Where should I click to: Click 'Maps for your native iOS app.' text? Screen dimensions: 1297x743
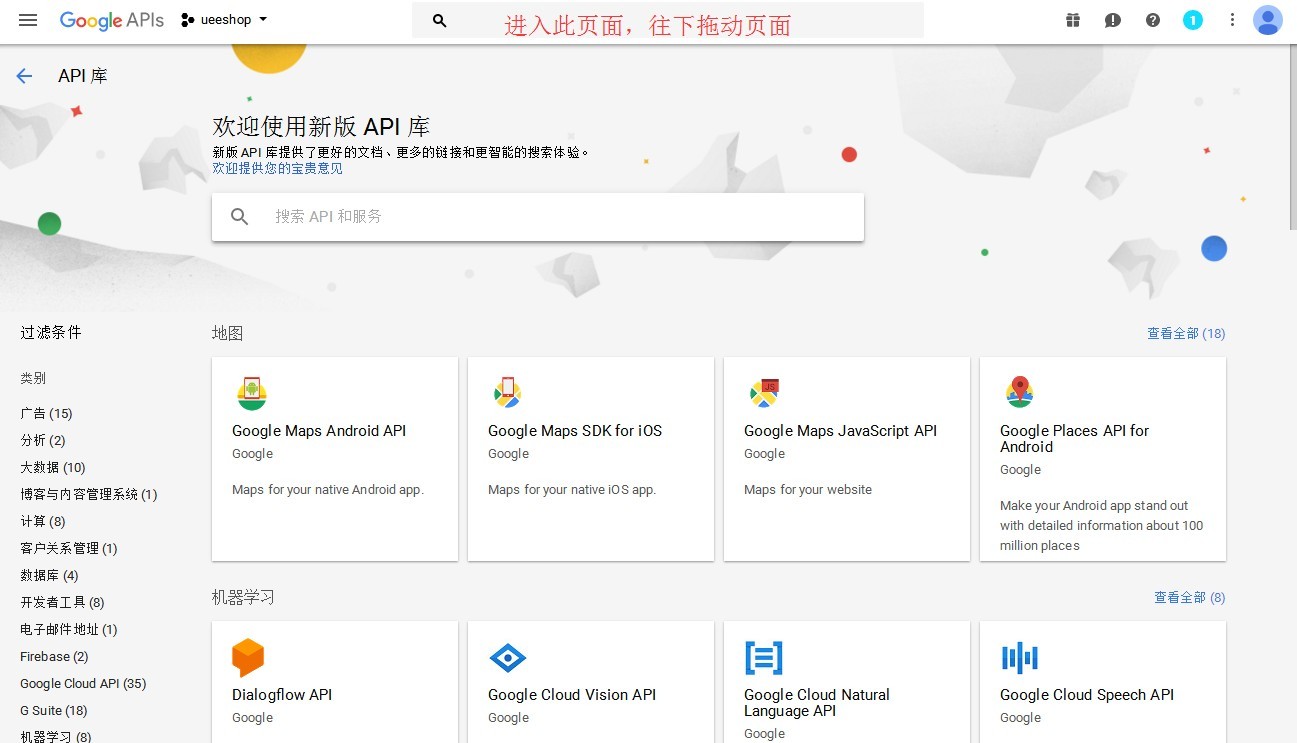coord(572,489)
